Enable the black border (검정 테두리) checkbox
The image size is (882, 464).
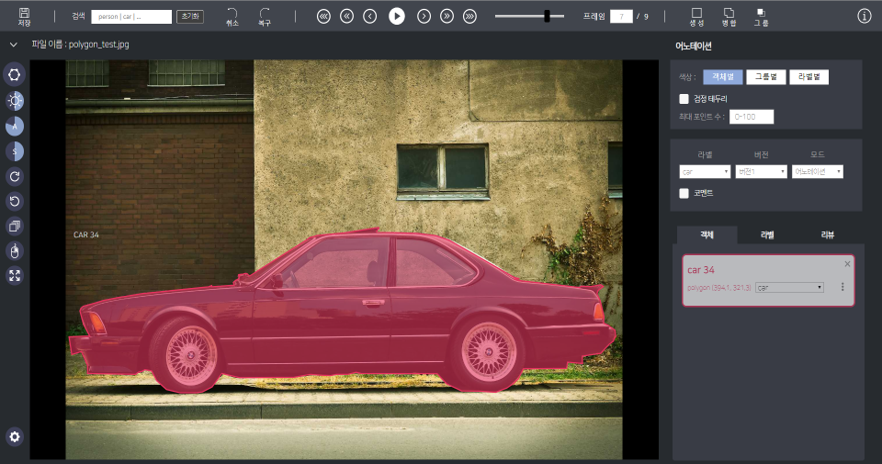[x=684, y=99]
